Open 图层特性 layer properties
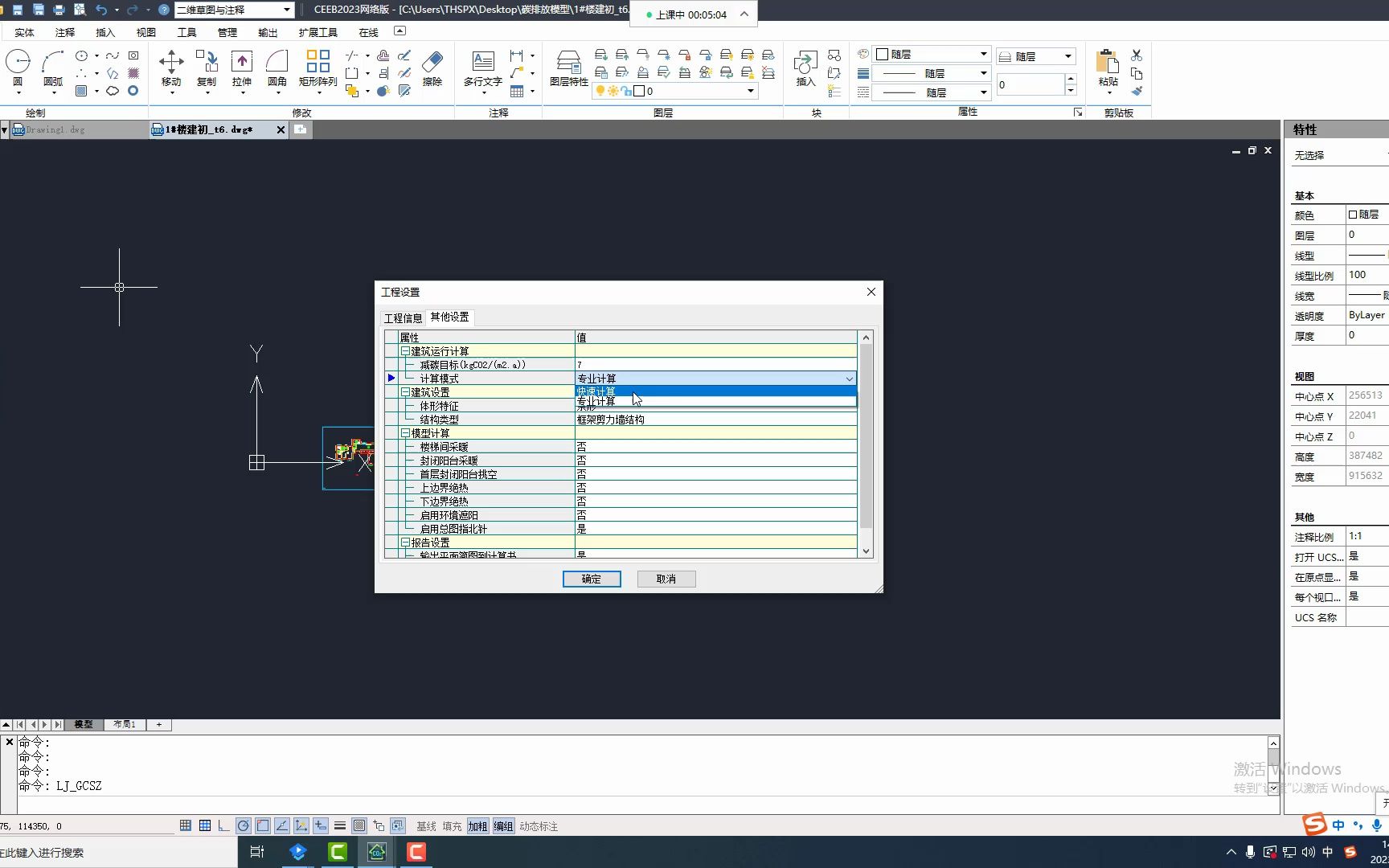1389x868 pixels. coord(568,68)
